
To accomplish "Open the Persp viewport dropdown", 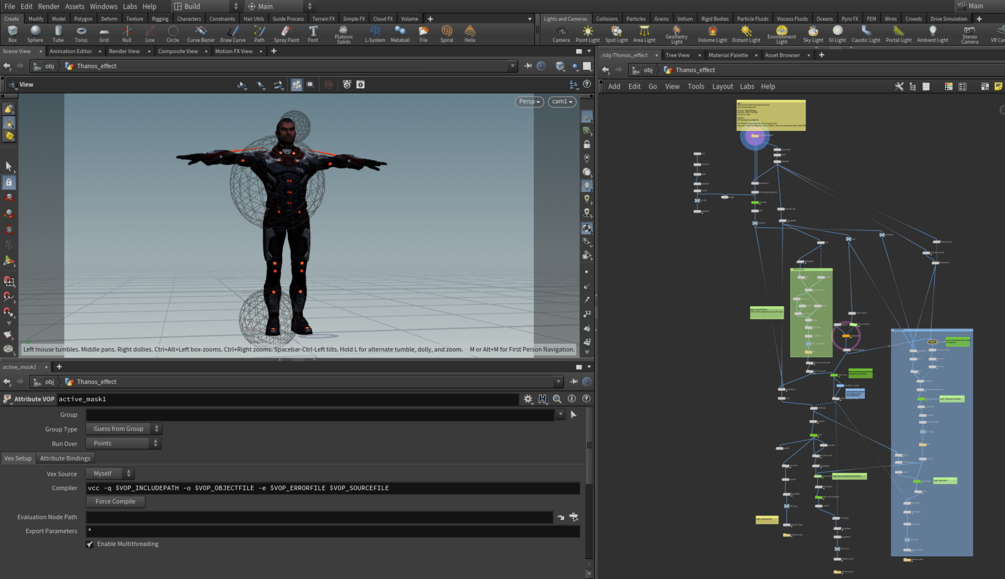I will (529, 102).
